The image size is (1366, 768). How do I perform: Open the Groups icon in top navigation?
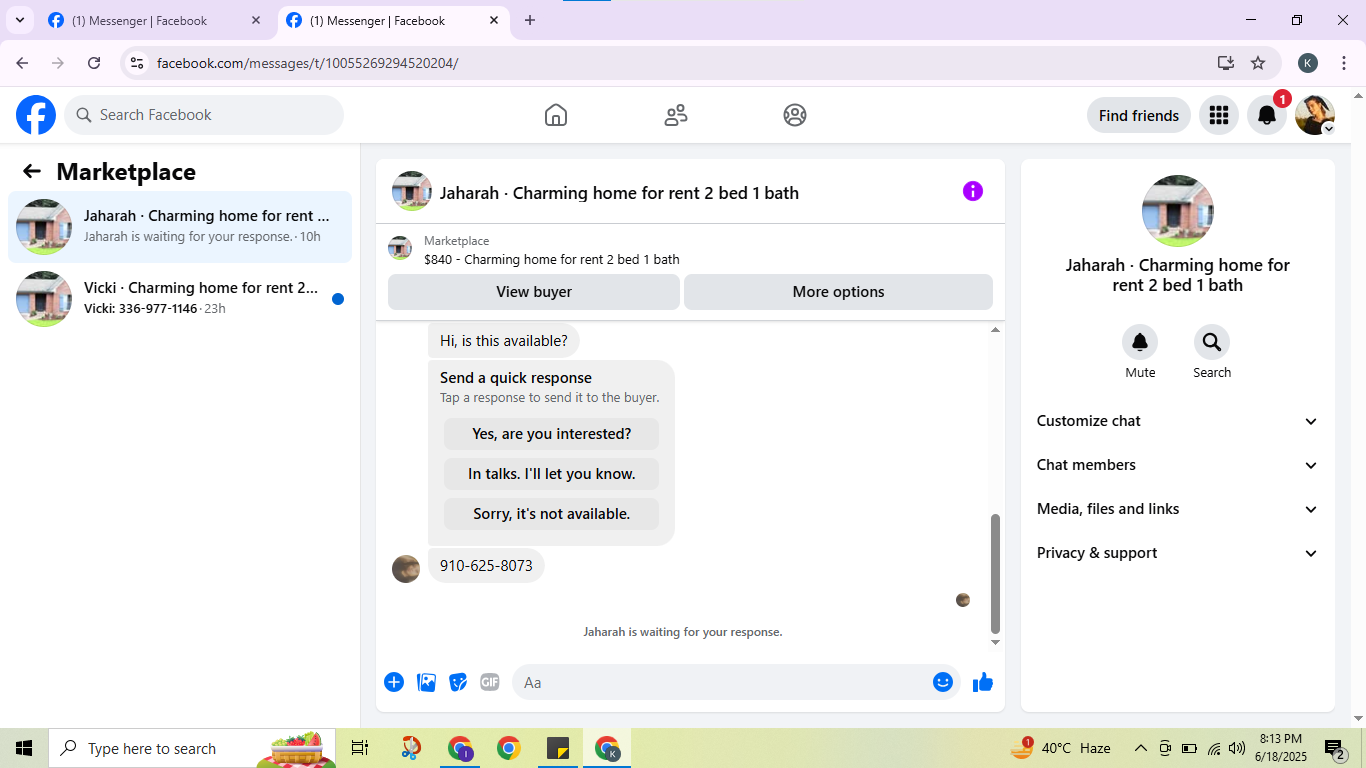point(795,115)
